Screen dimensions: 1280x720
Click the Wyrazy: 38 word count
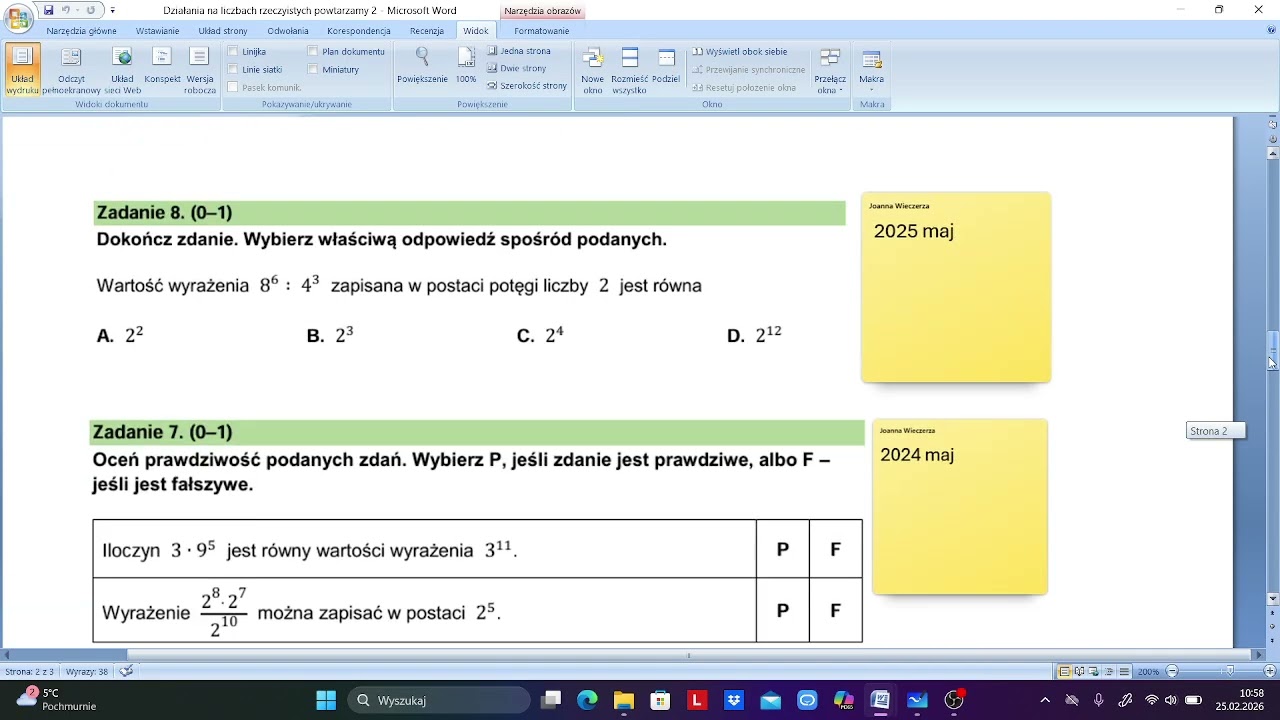pos(87,672)
